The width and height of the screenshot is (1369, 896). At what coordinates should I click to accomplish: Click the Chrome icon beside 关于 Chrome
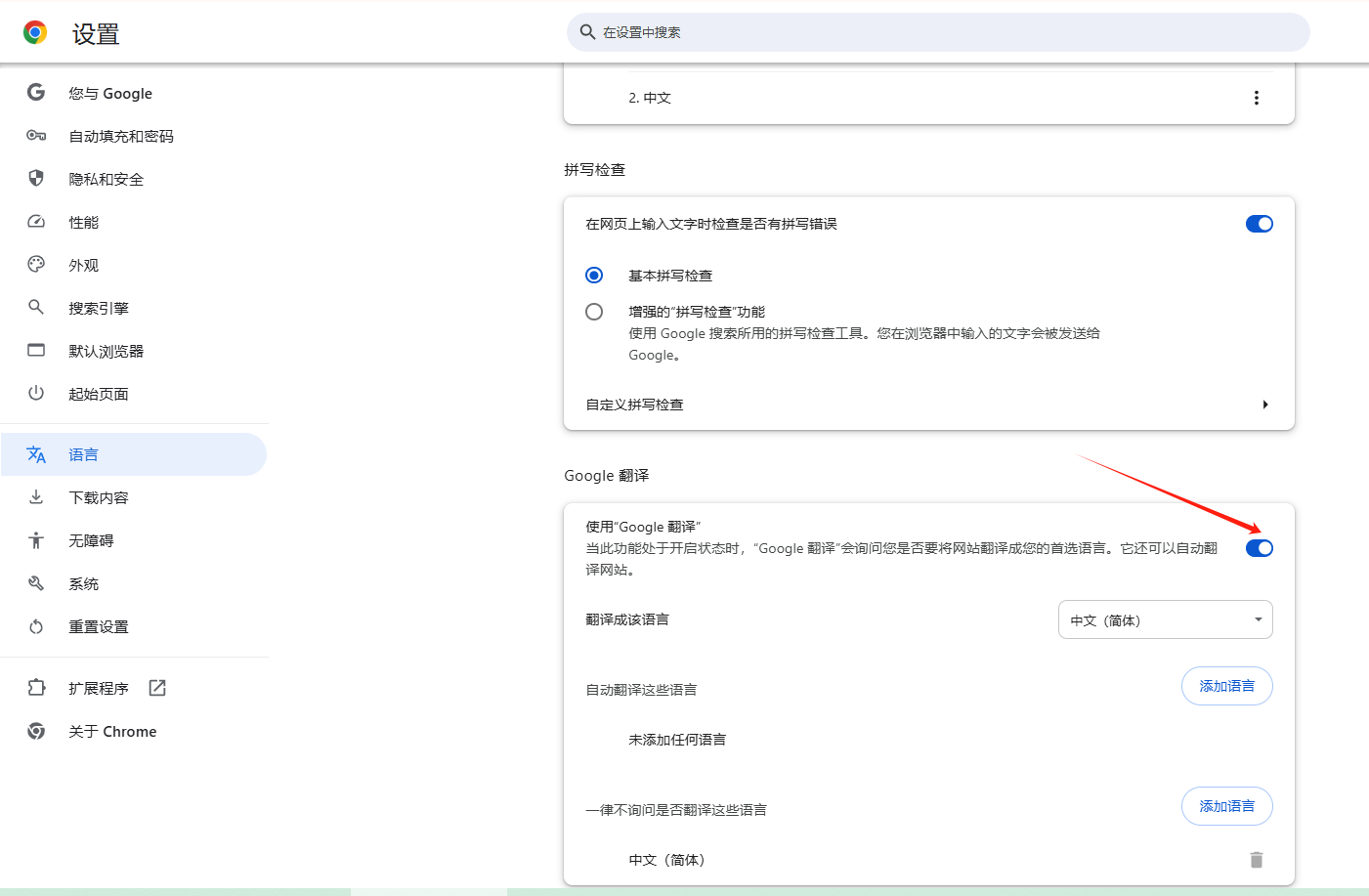click(36, 731)
